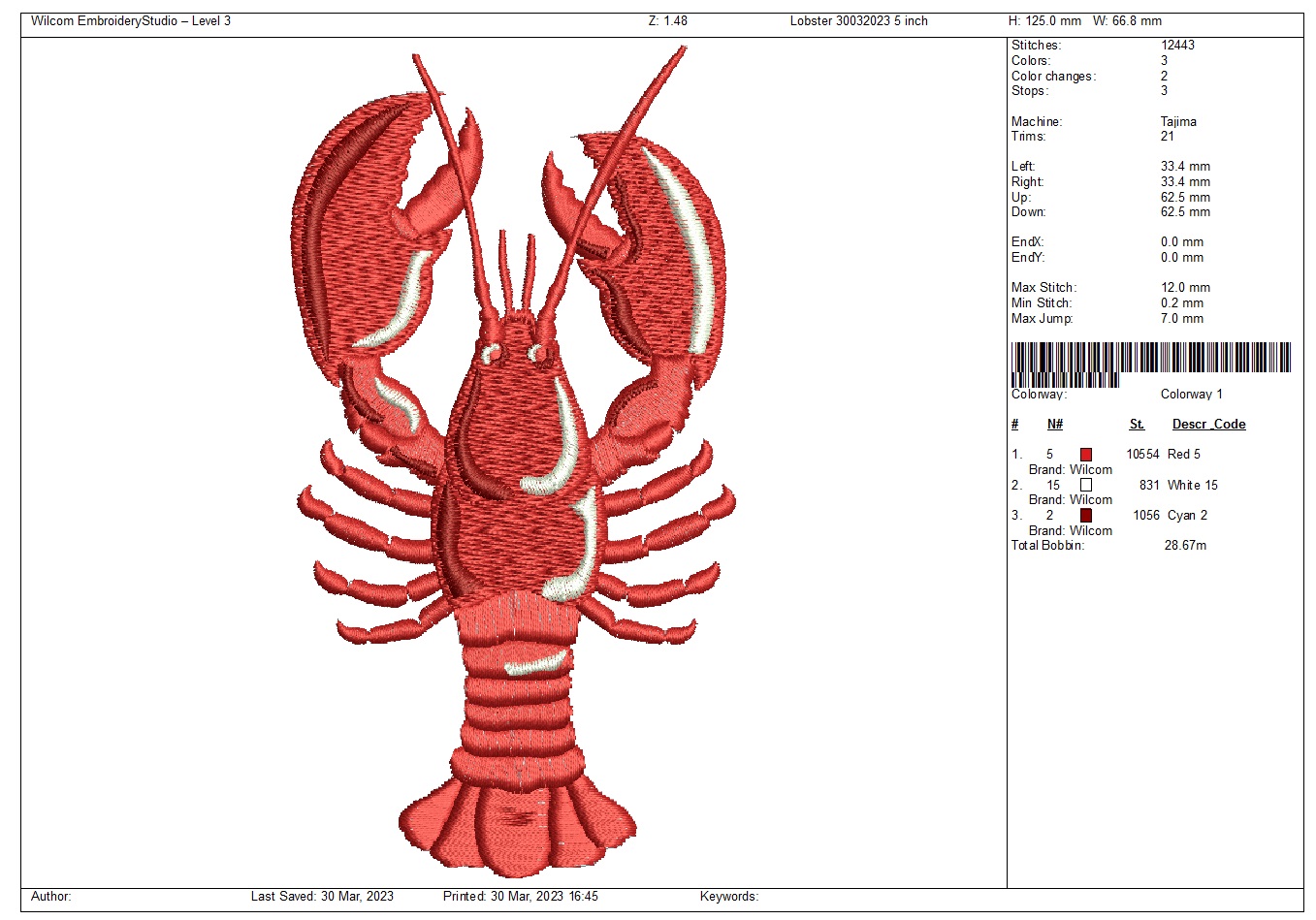The height and width of the screenshot is (920, 1316).
Task: Click the Red 5 color swatch
Action: pyautogui.click(x=1086, y=455)
